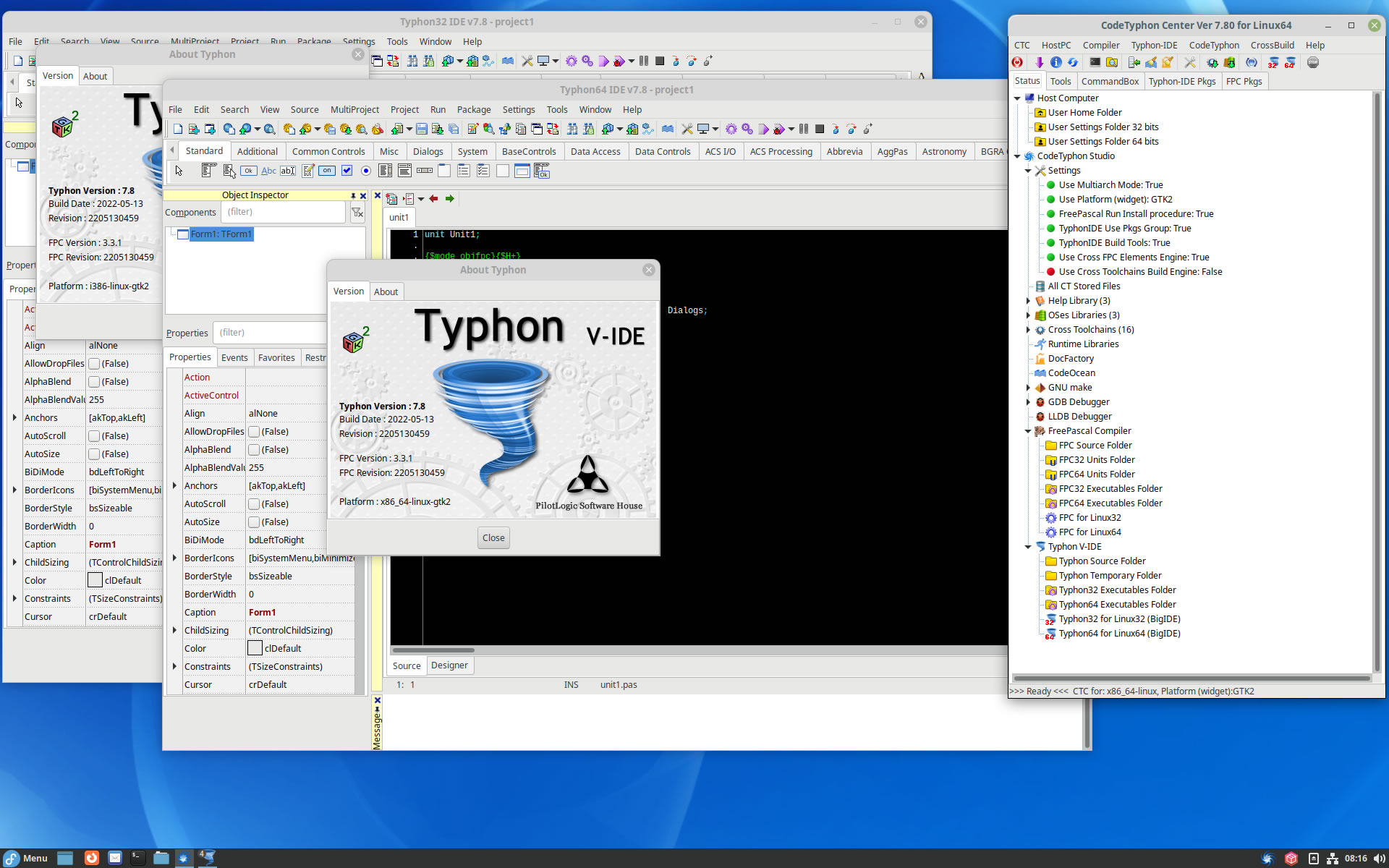Click the Typhon 32 icon in CodeTyphon Center toolbar
Image resolution: width=1389 pixels, height=868 pixels.
tap(1273, 62)
